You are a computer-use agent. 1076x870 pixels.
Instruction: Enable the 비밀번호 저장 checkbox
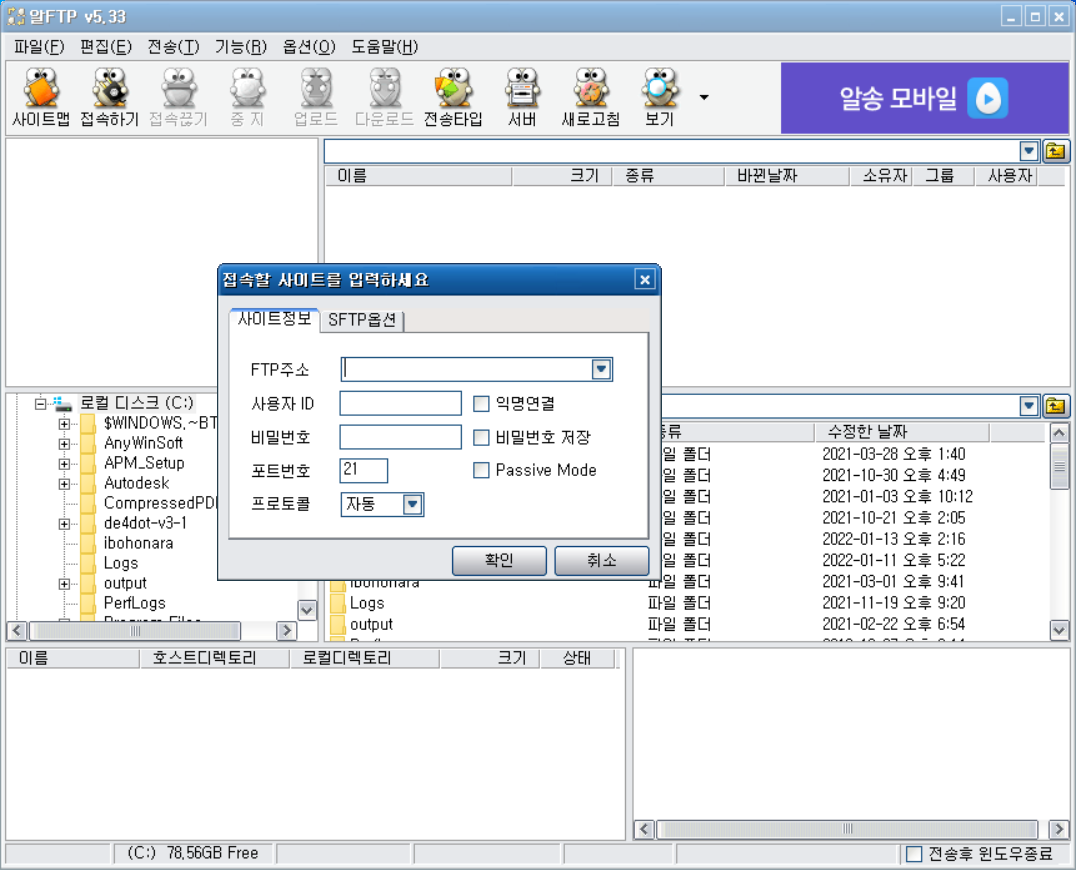coord(481,437)
